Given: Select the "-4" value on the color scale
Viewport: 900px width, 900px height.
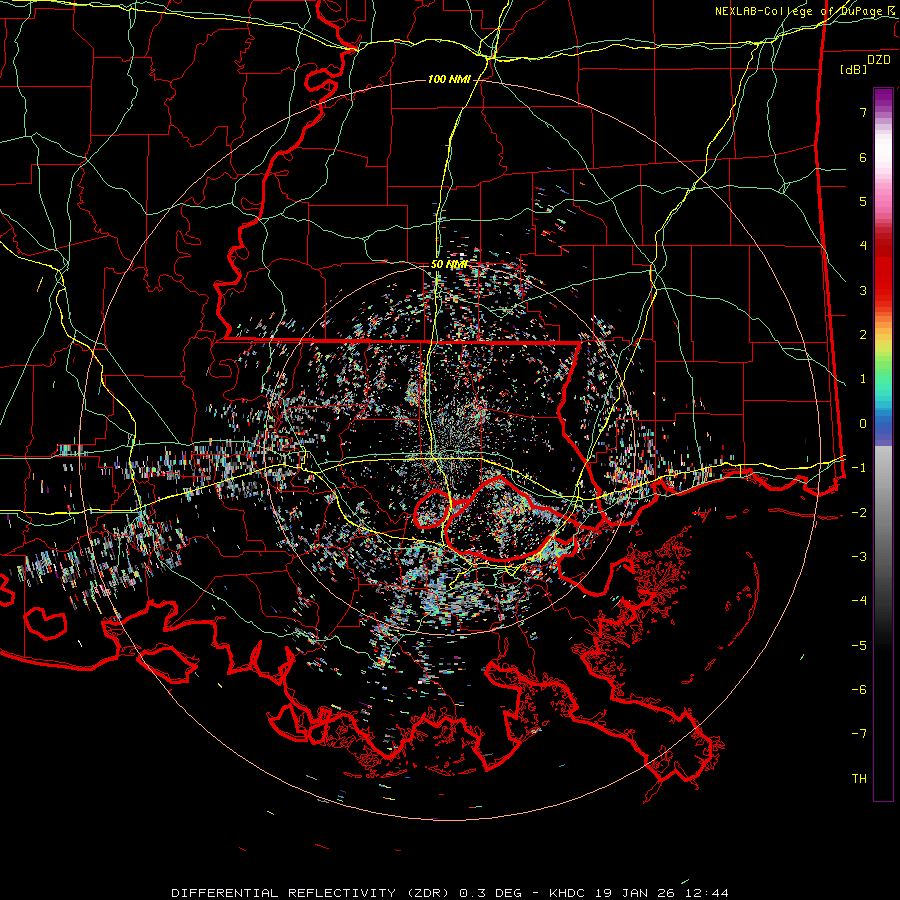Looking at the screenshot, I should coord(859,600).
